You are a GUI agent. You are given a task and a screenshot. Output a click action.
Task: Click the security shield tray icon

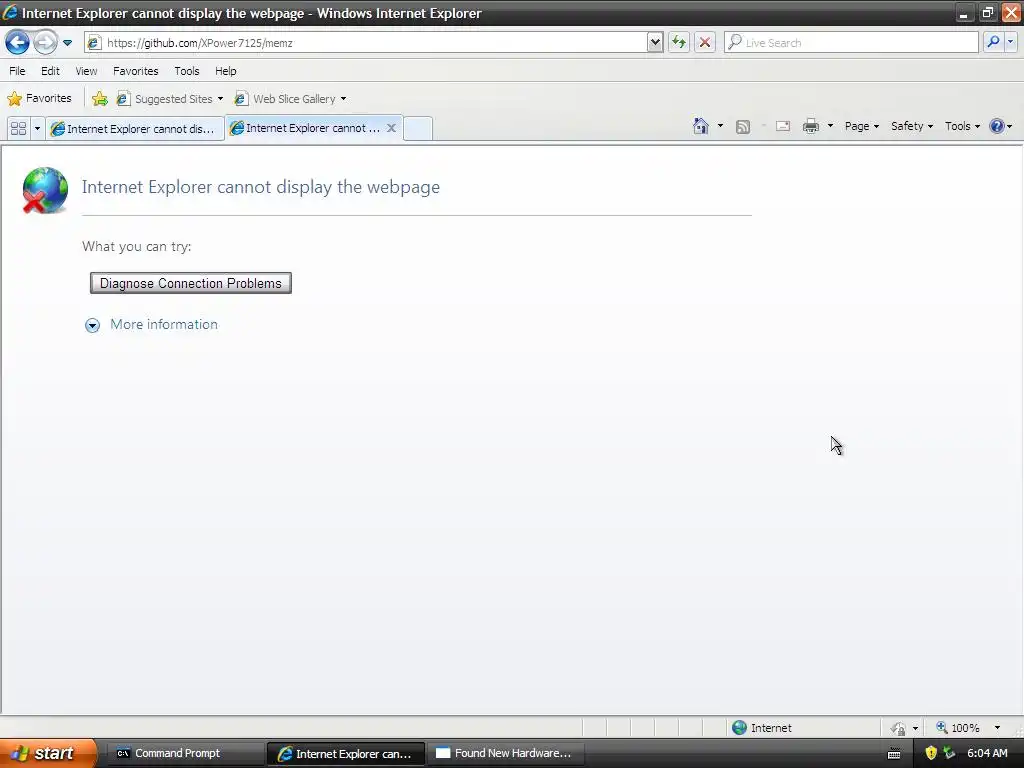click(931, 753)
